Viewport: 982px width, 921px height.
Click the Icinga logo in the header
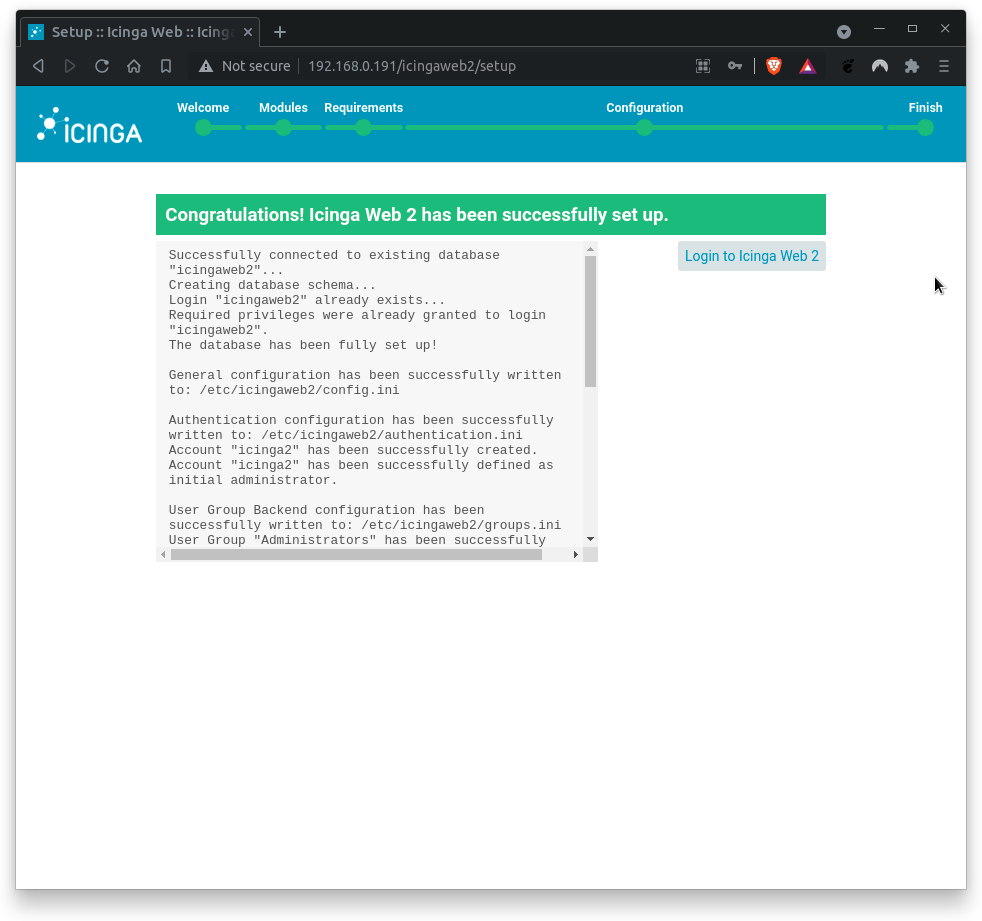[x=88, y=124]
